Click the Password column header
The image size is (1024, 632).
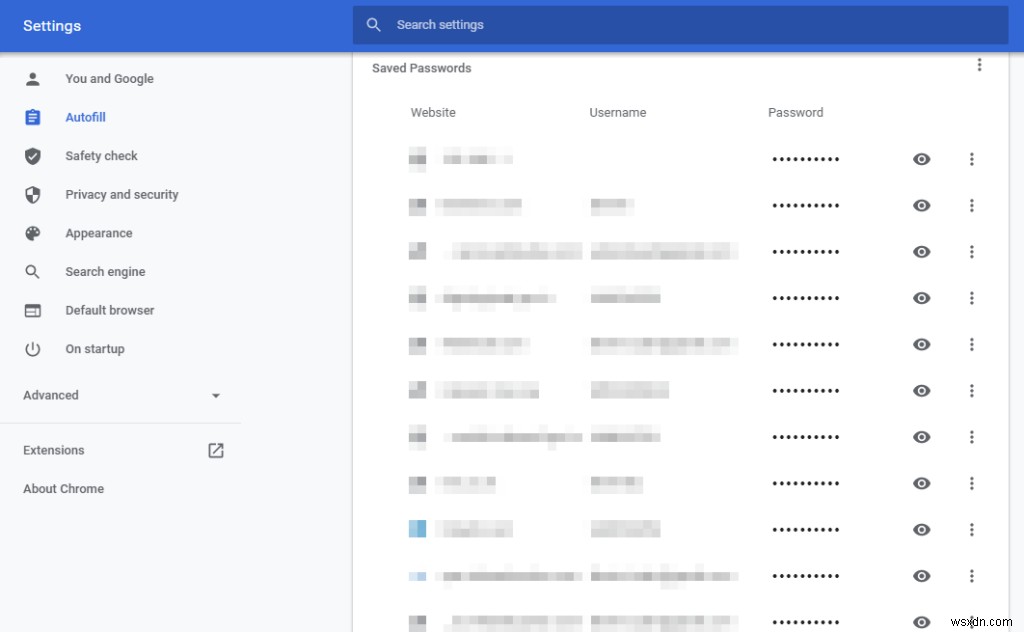[x=795, y=113]
